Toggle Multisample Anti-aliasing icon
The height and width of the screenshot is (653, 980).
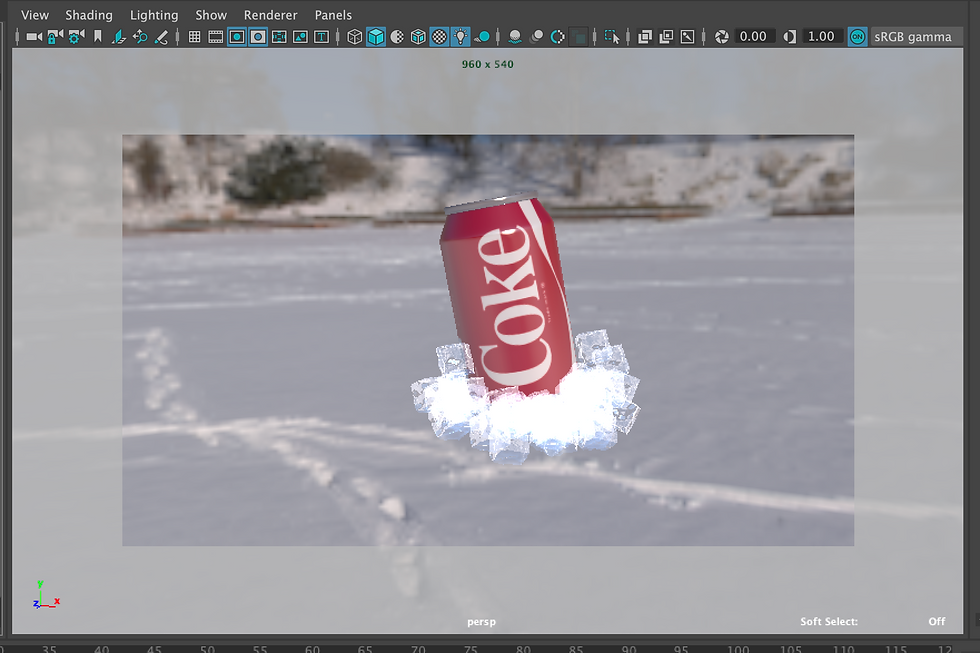558,37
